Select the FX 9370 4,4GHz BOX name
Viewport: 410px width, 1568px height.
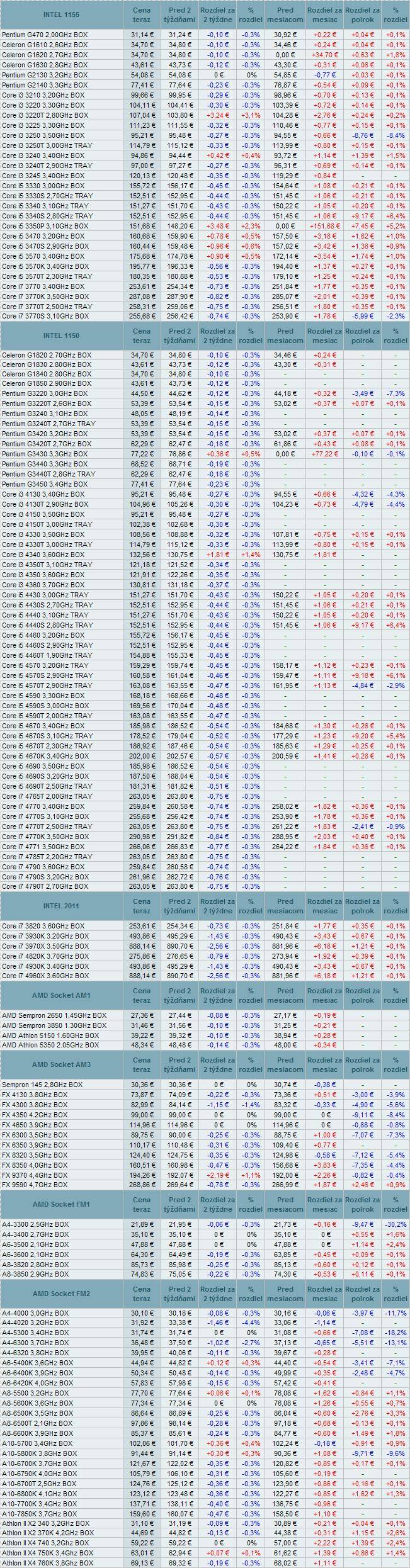[35, 1175]
